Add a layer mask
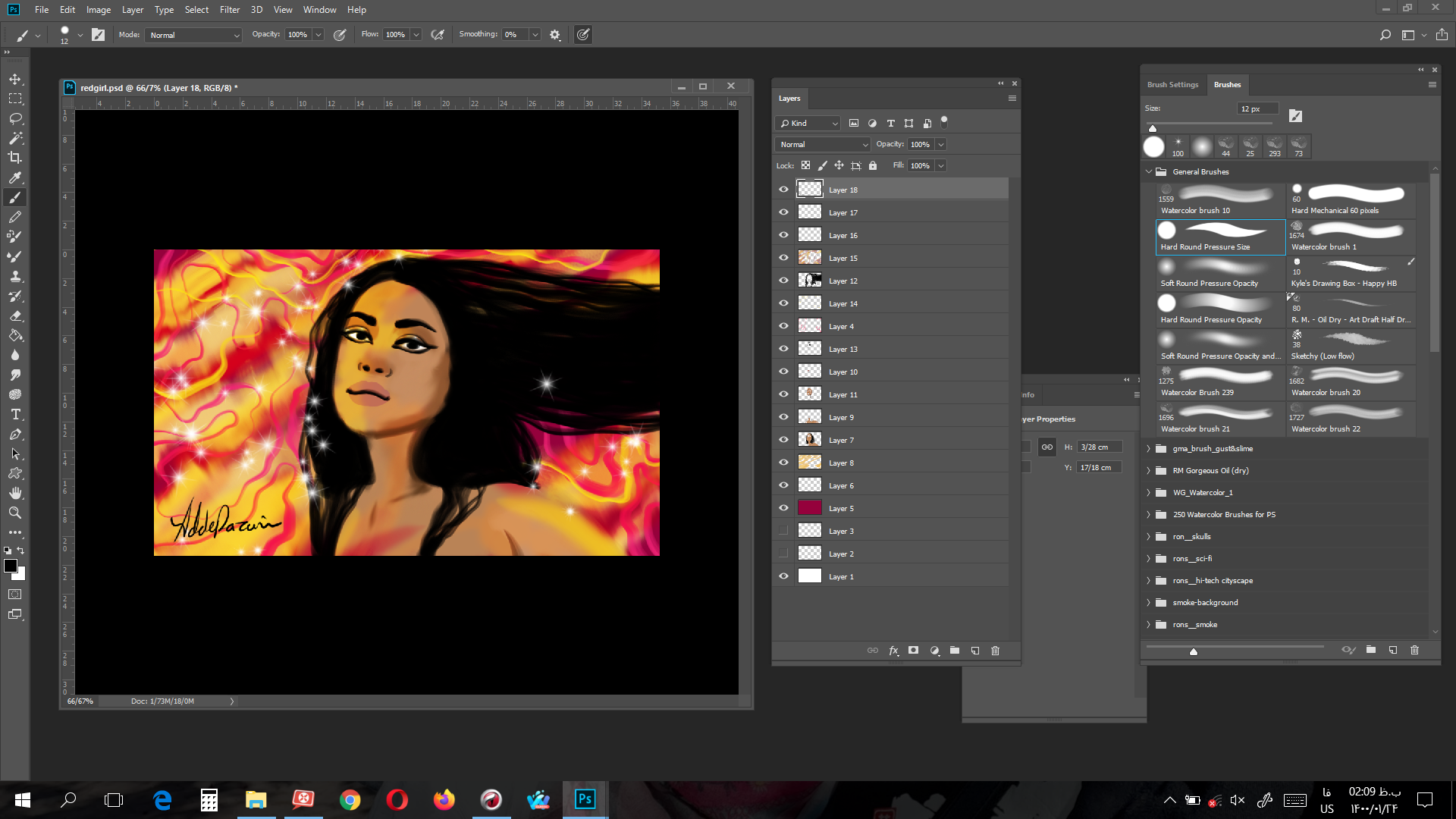Image resolution: width=1456 pixels, height=819 pixels. point(914,651)
